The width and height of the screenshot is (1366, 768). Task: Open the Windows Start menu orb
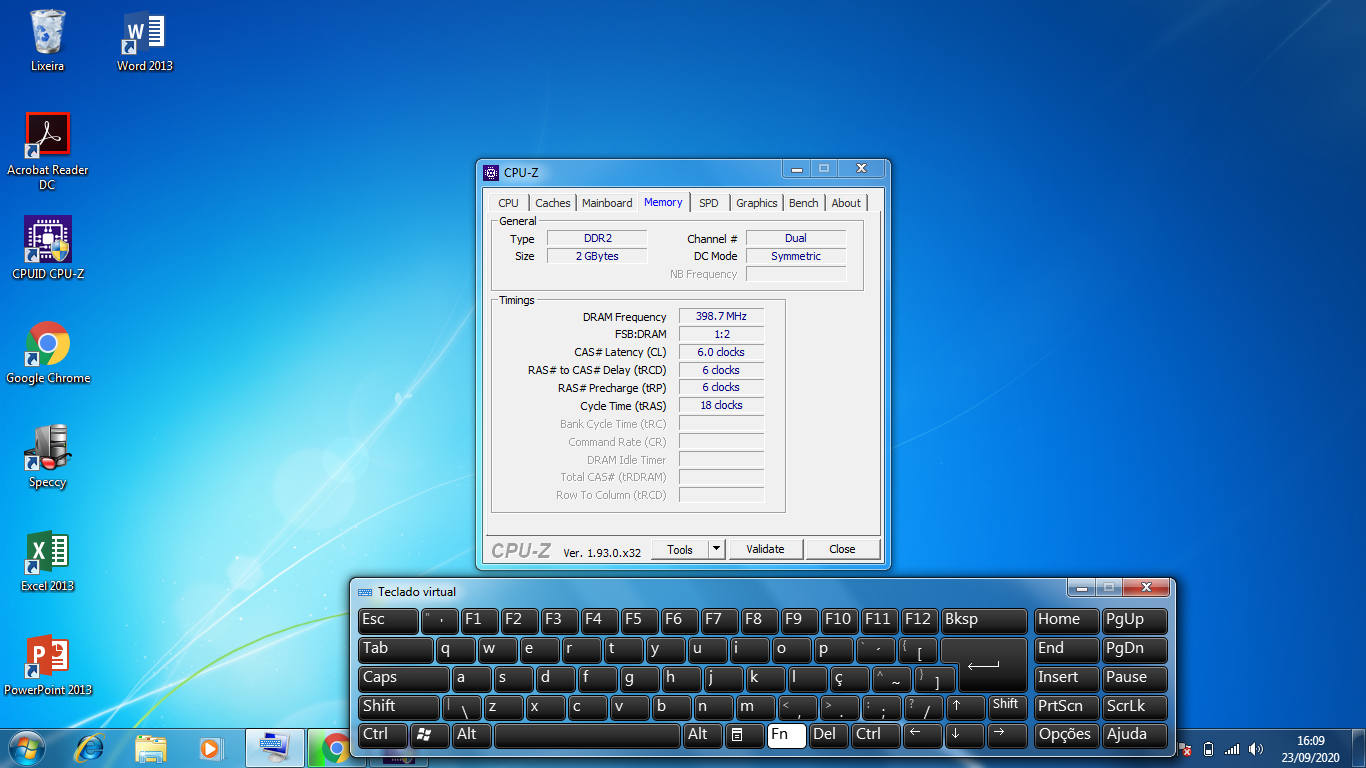26,747
